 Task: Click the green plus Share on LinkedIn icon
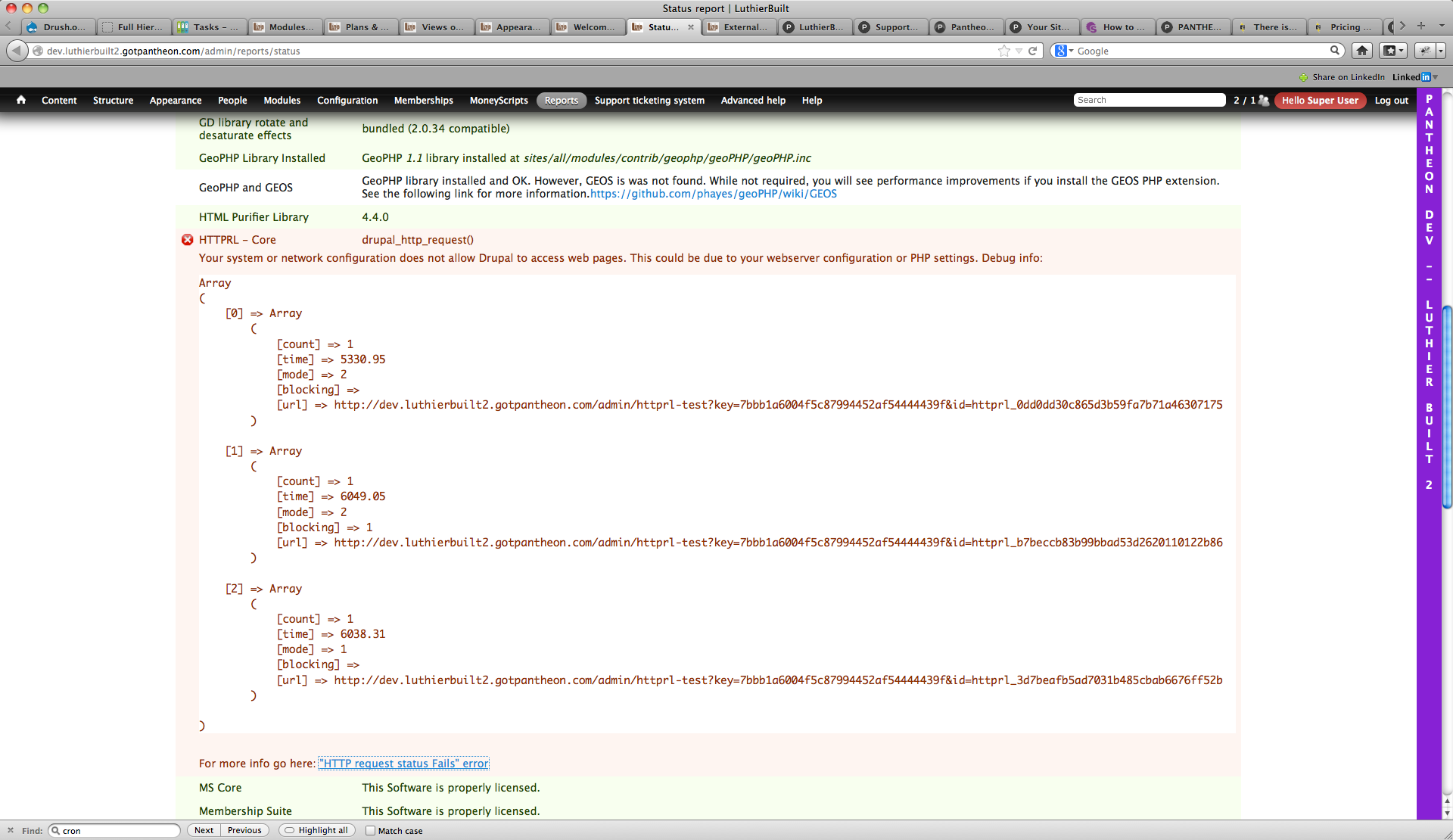(x=1303, y=77)
